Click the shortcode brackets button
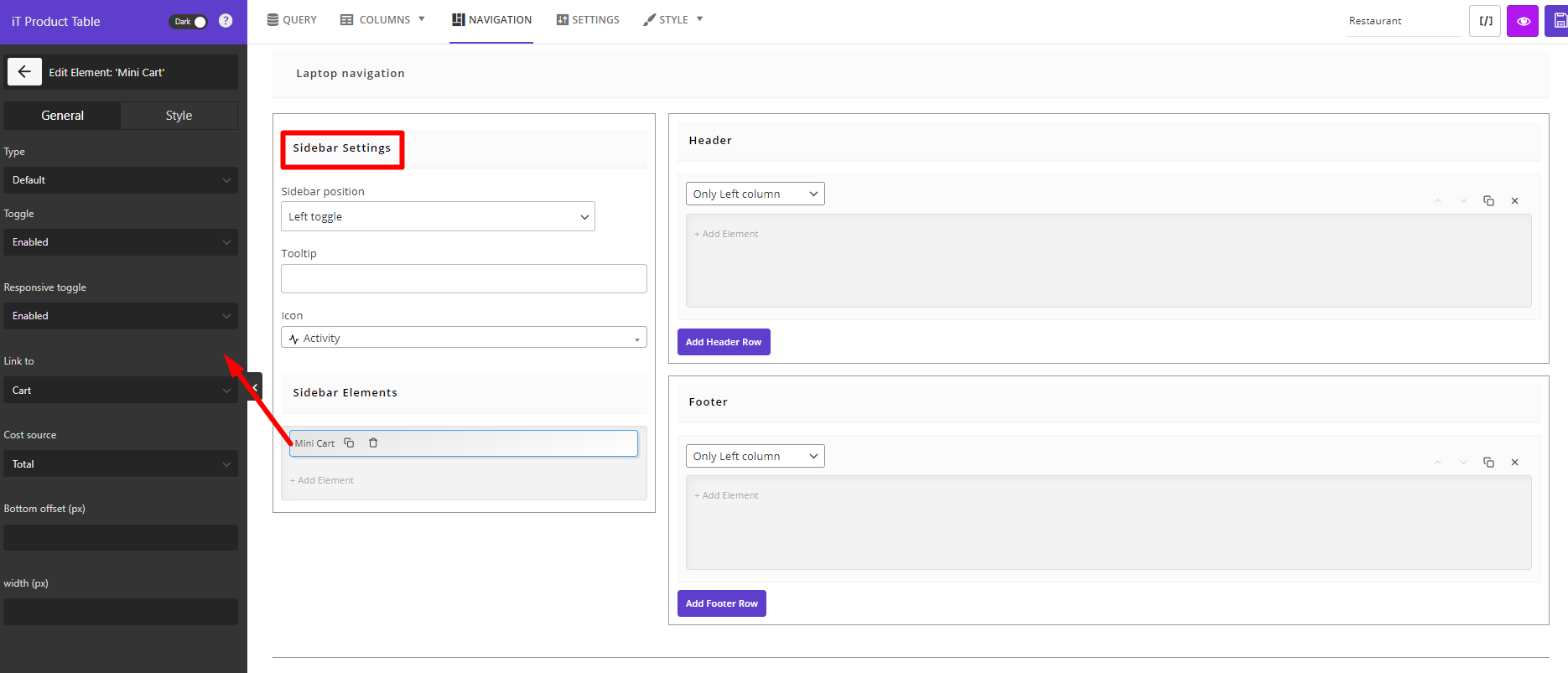The width and height of the screenshot is (1568, 673). coord(1485,21)
